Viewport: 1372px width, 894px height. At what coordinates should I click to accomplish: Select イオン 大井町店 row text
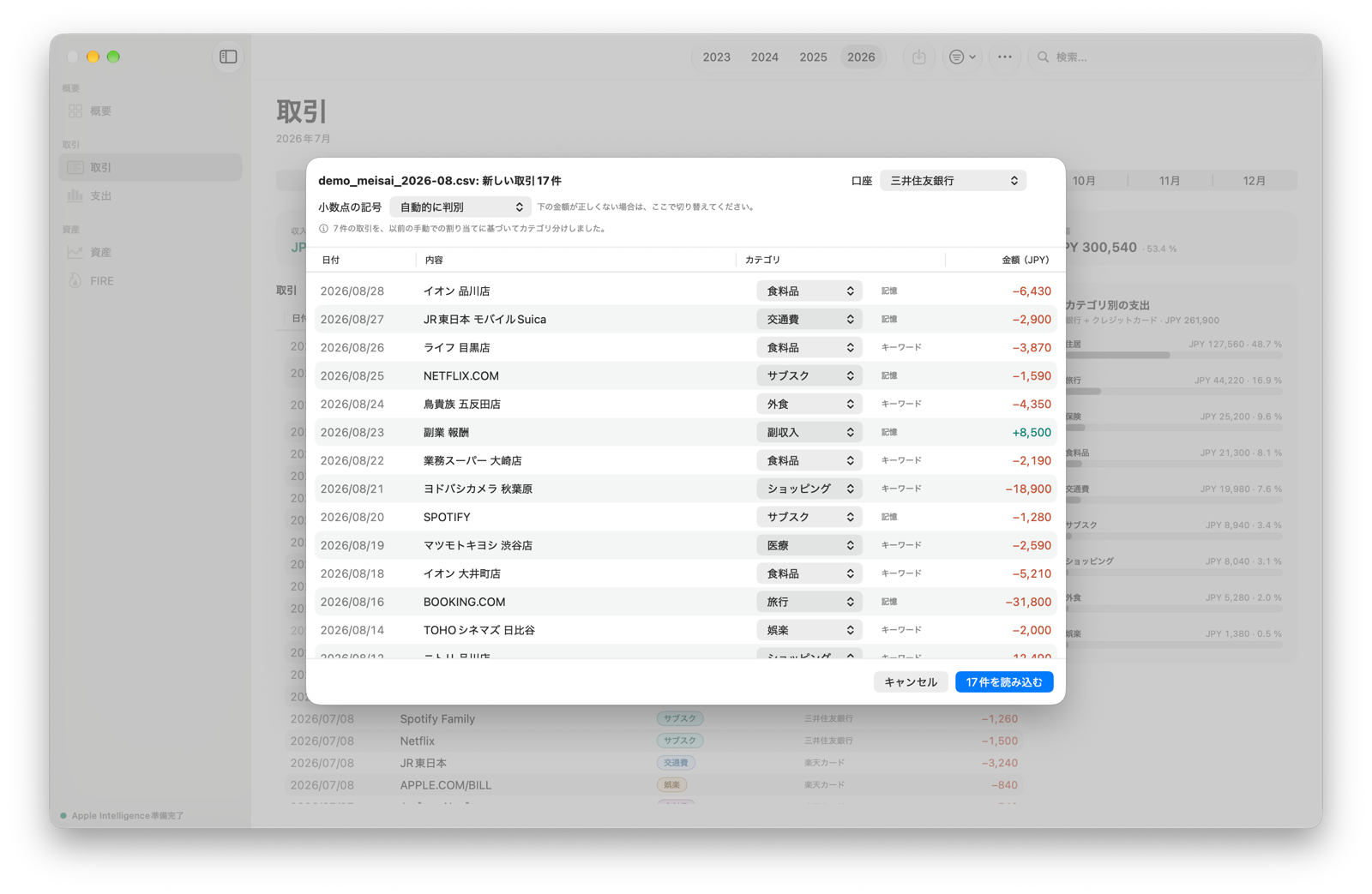461,573
